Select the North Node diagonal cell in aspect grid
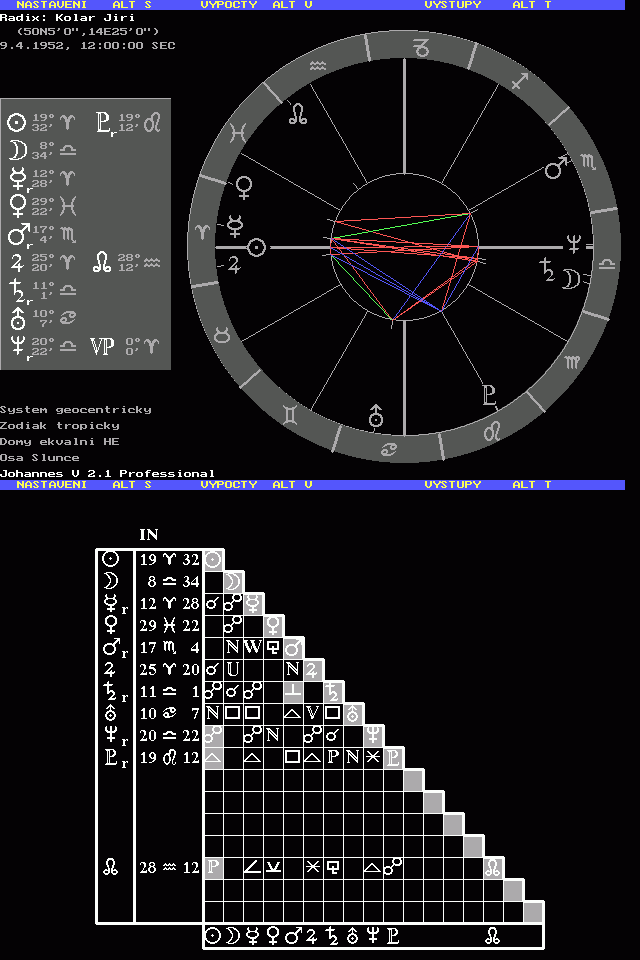The image size is (640, 960). click(x=493, y=867)
